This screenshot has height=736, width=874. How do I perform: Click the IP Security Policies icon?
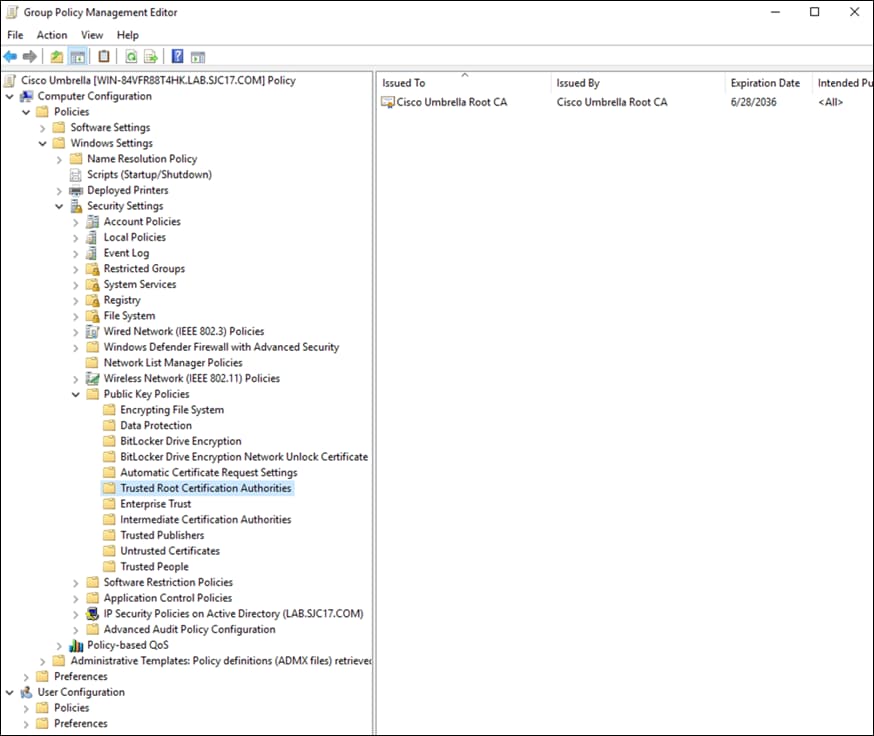[x=93, y=614]
